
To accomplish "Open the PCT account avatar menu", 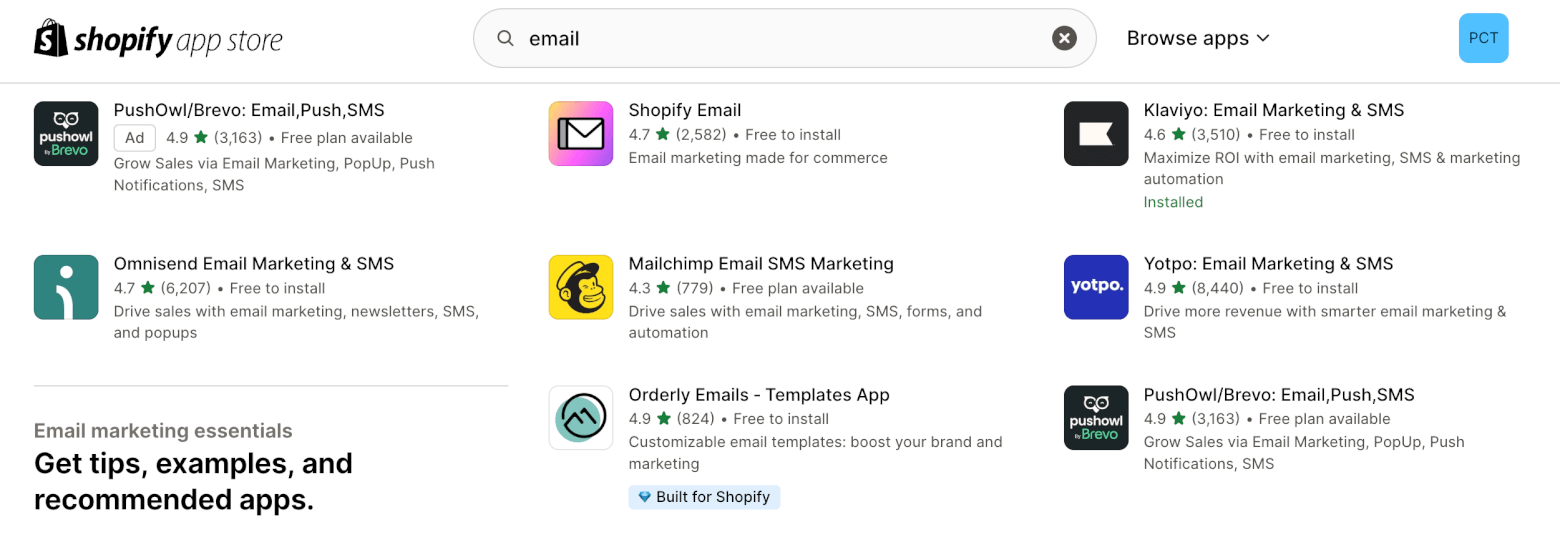I will point(1484,39).
